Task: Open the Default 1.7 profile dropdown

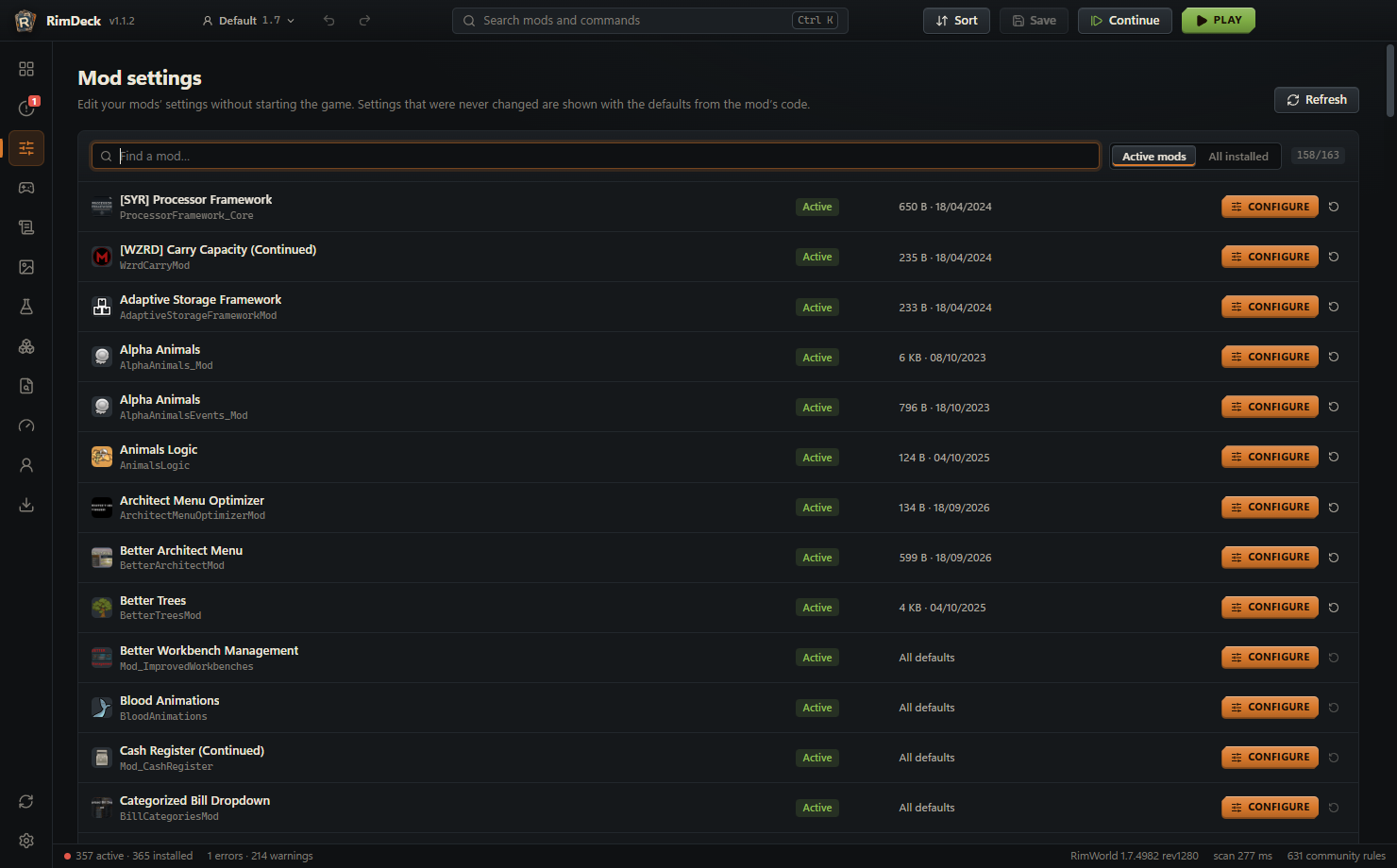Action: point(248,21)
